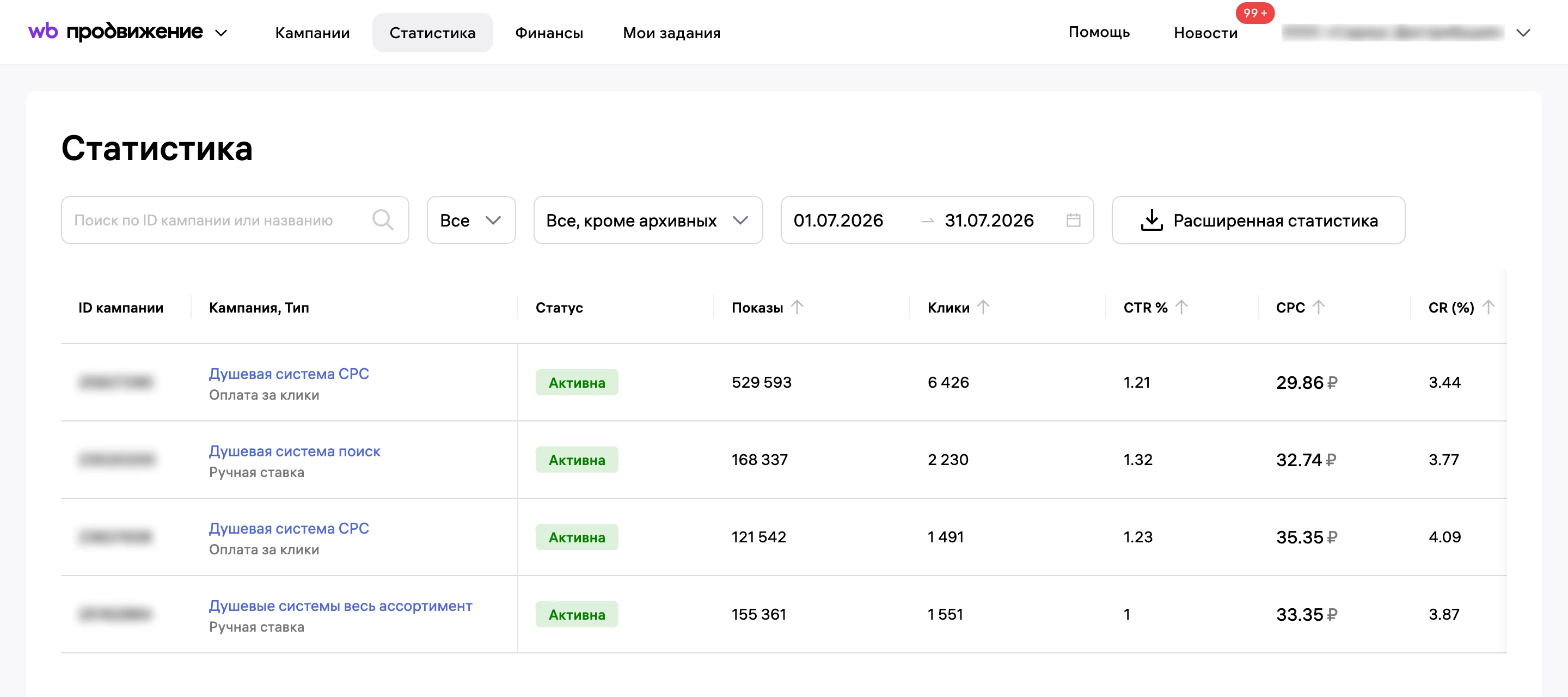The image size is (1568, 697).
Task: Click the 1.23 CTR value
Action: (x=1138, y=537)
